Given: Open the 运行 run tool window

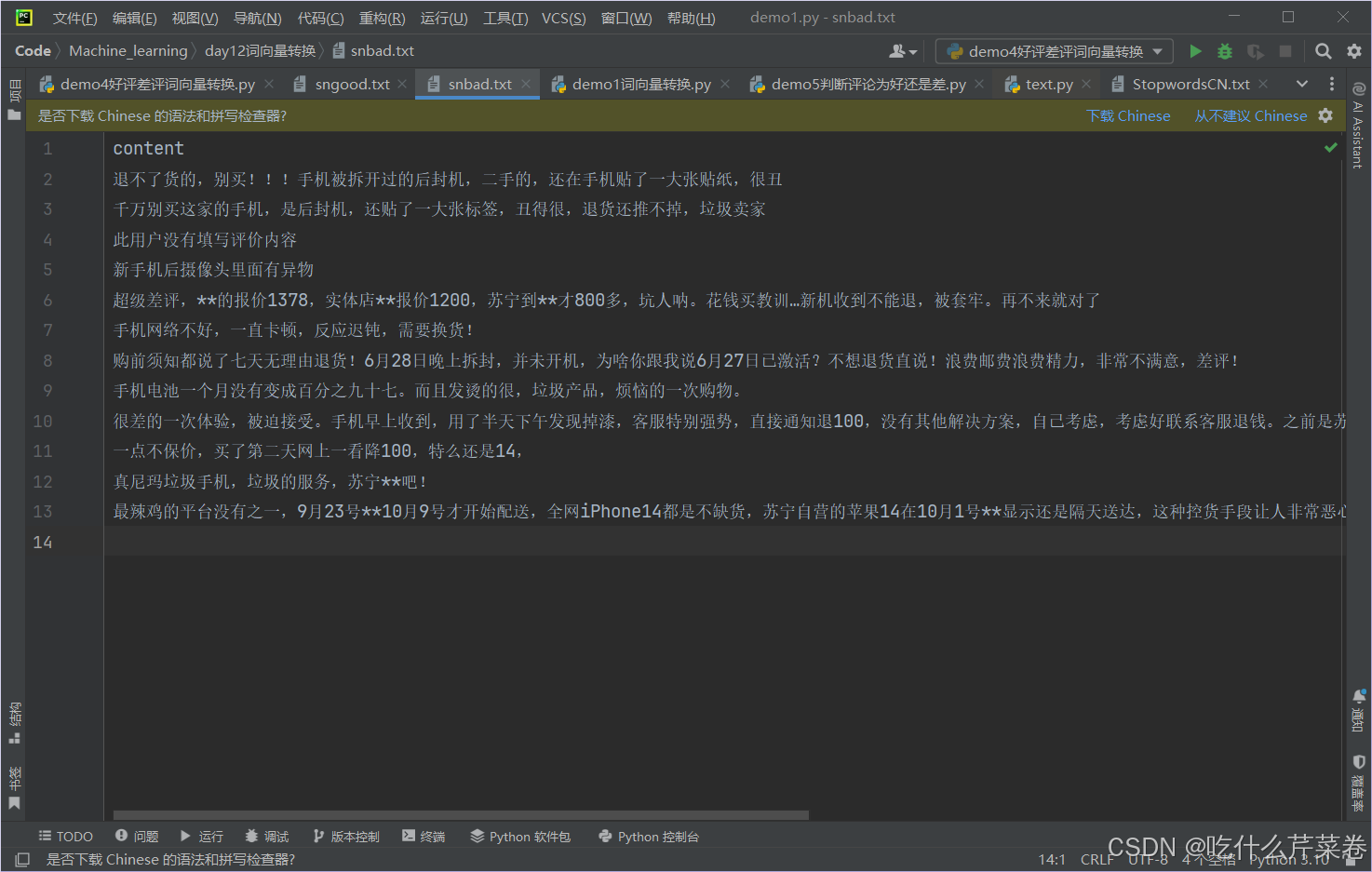Looking at the screenshot, I should [201, 837].
